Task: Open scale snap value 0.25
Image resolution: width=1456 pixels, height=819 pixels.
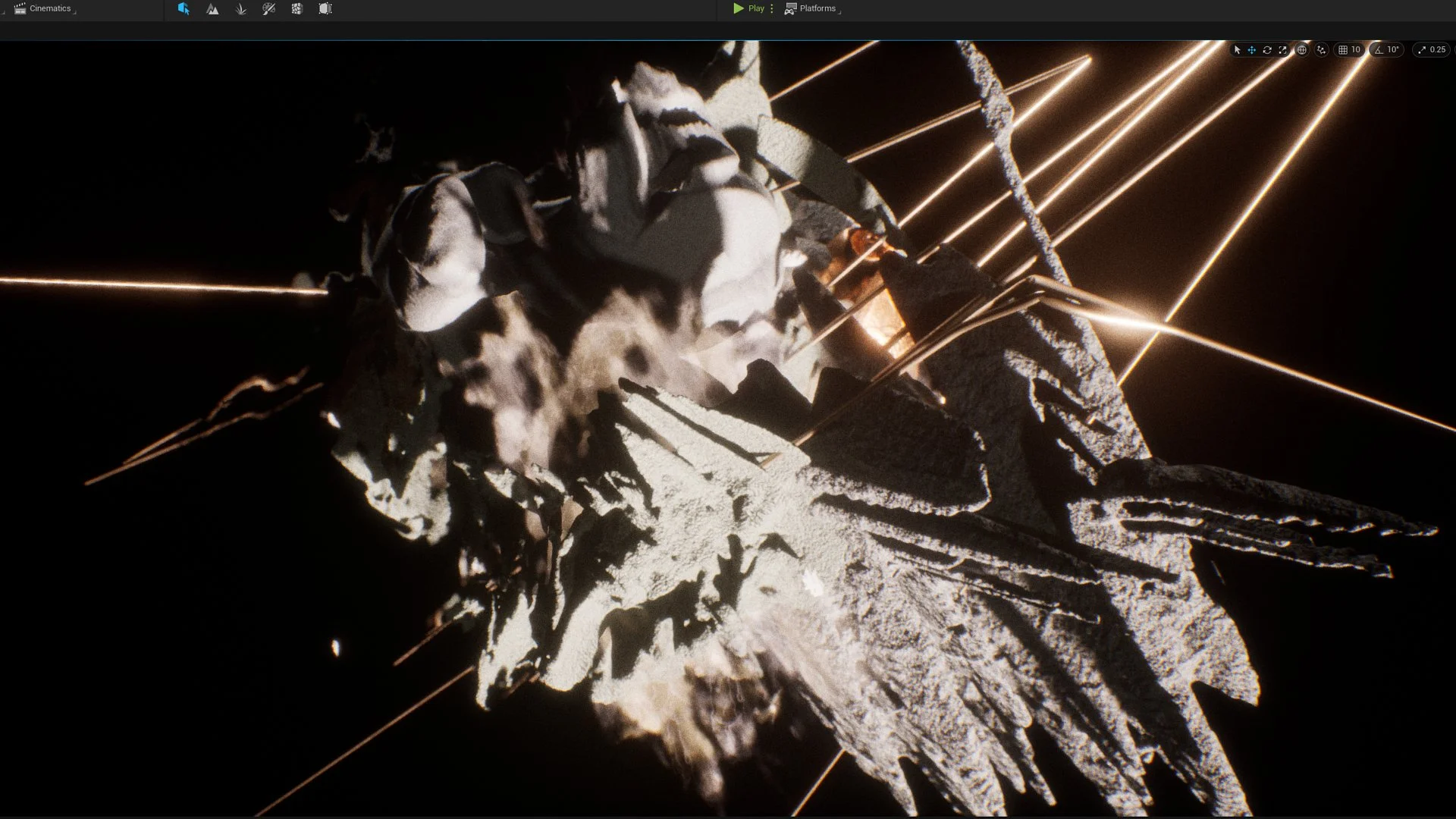Action: [x=1438, y=50]
